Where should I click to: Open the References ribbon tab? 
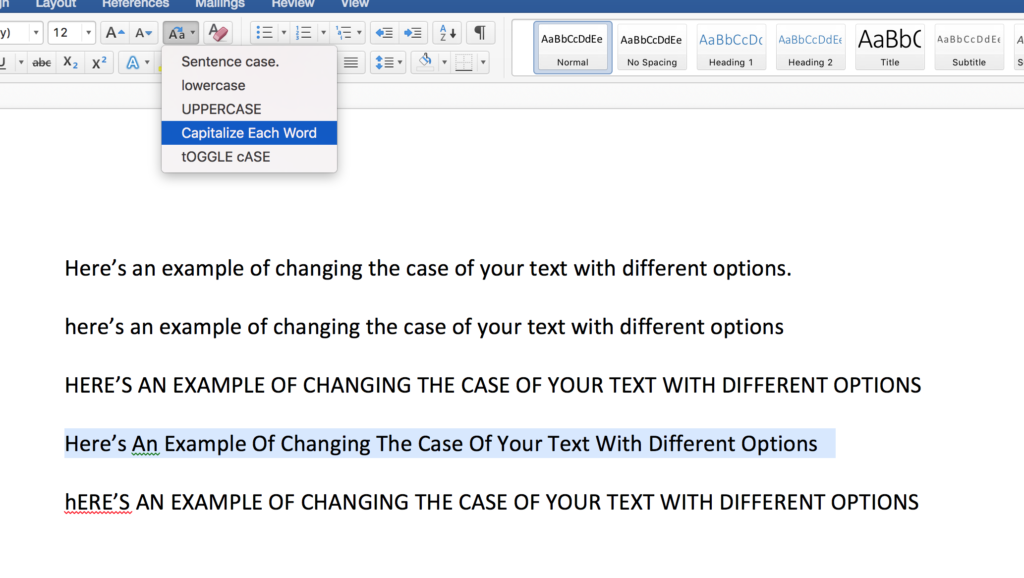click(x=135, y=5)
